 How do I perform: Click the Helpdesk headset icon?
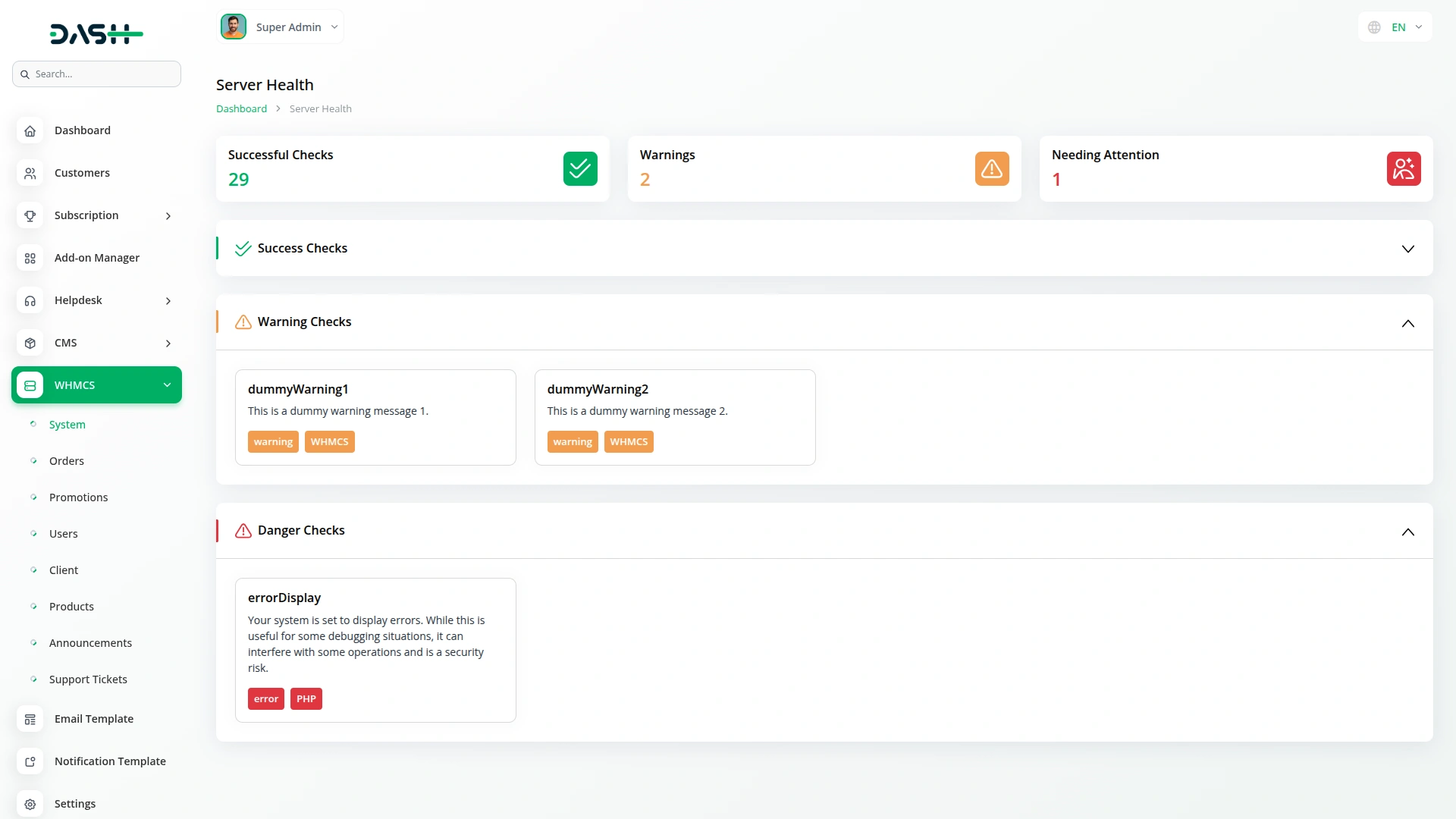[30, 300]
